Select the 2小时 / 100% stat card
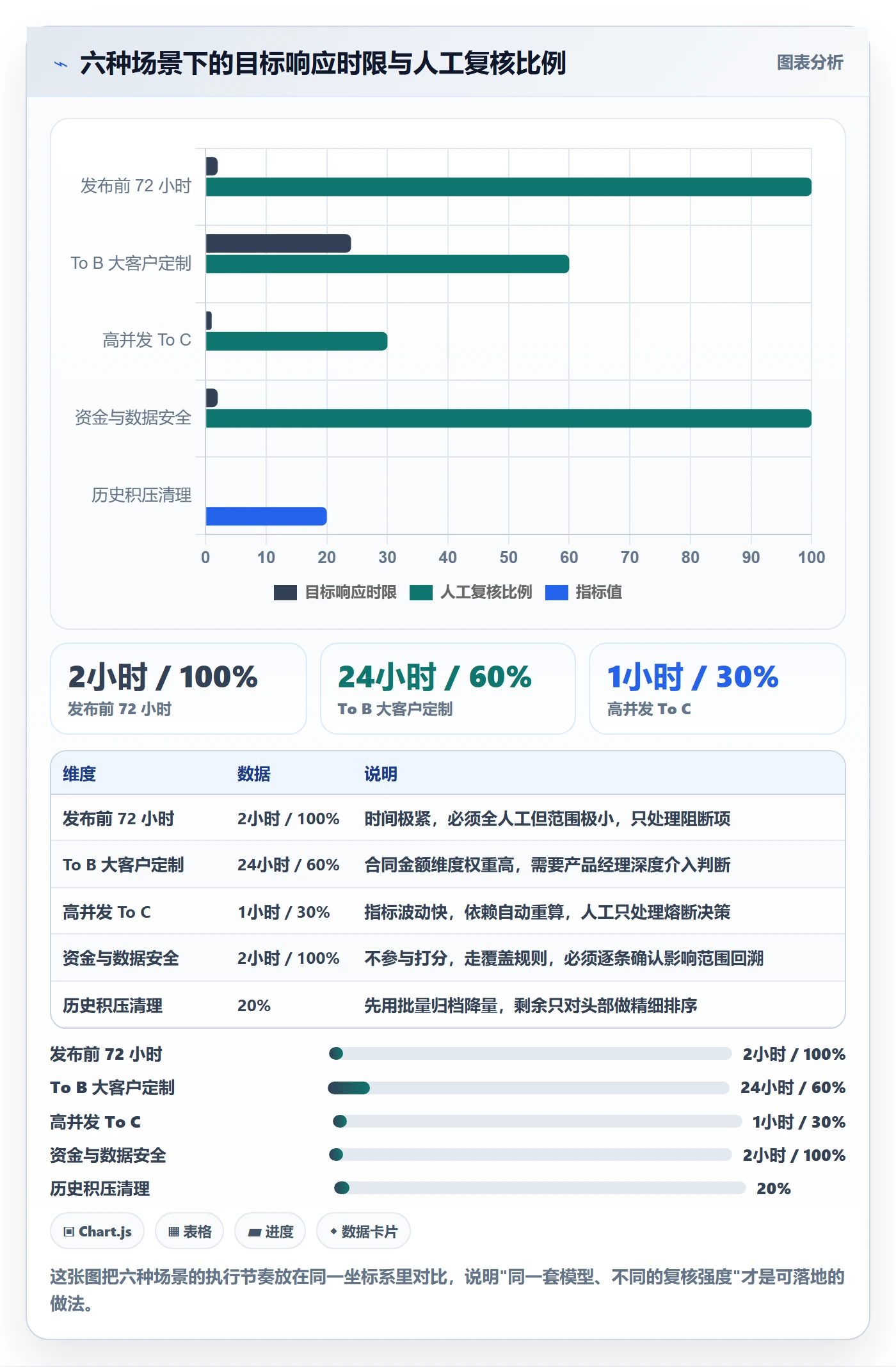Screen dimensions: 896x1367 pyautogui.click(x=179, y=689)
